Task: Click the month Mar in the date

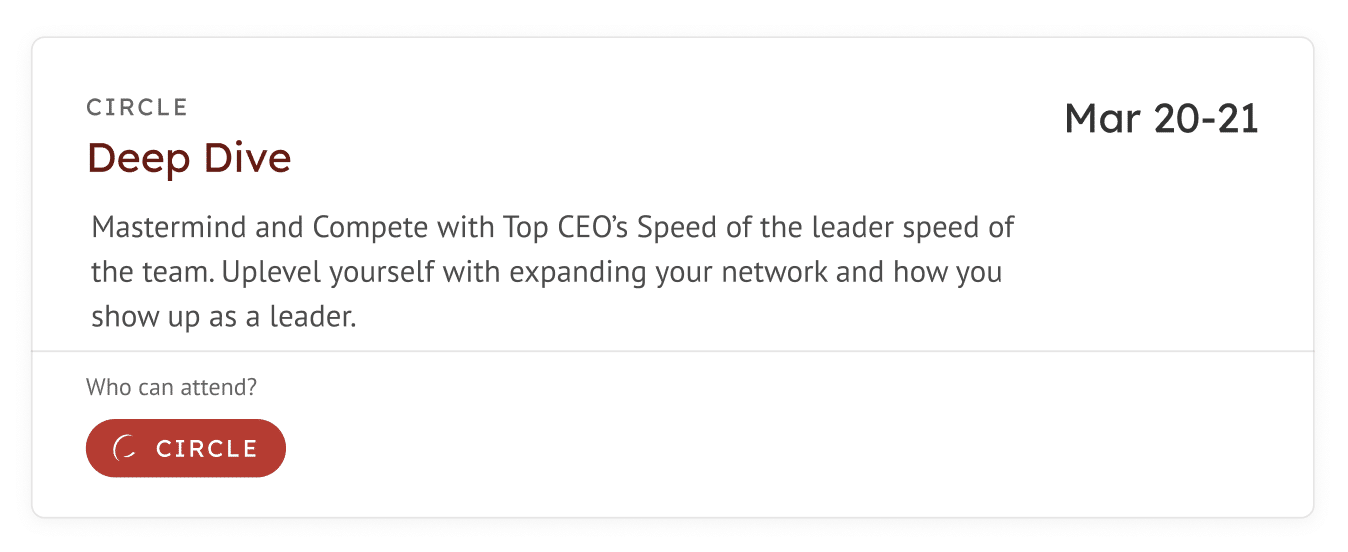Action: pos(1103,119)
